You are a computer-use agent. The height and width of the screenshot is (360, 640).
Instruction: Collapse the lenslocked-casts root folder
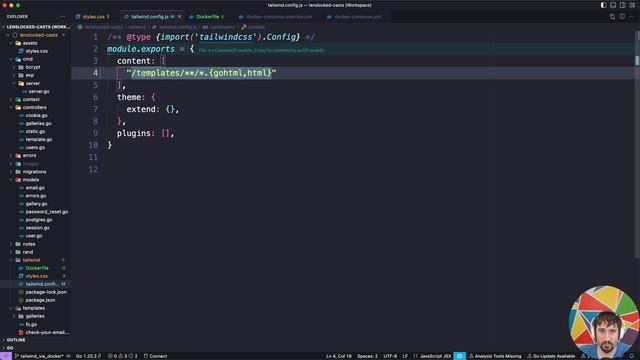tap(36, 35)
